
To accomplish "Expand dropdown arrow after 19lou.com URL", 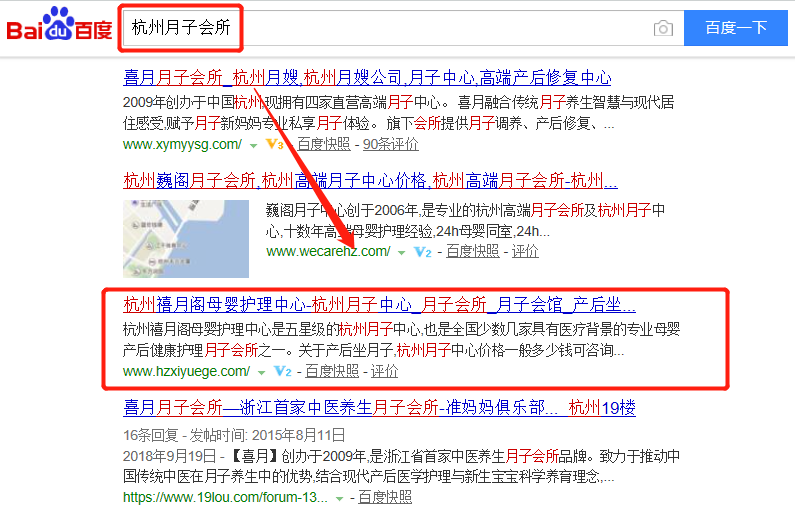I will click(339, 499).
